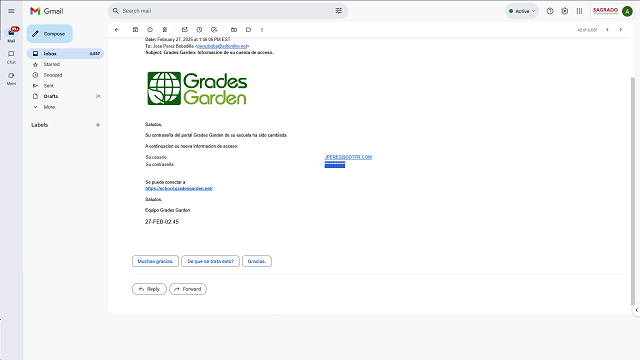Snooze this email
The width and height of the screenshot is (640, 360).
[x=199, y=30]
